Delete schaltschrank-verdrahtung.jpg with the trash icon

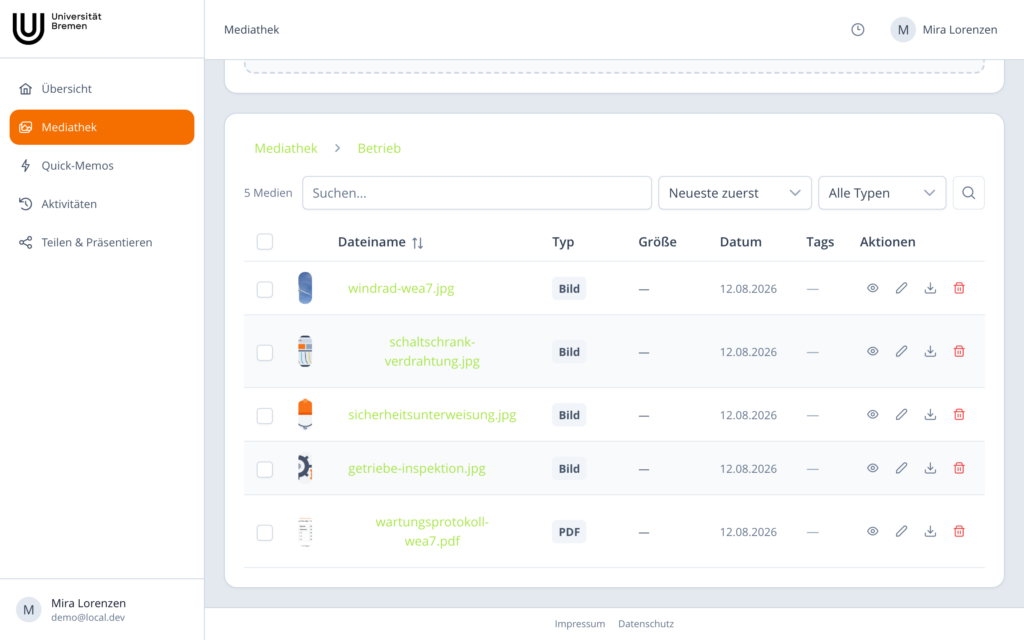click(959, 351)
